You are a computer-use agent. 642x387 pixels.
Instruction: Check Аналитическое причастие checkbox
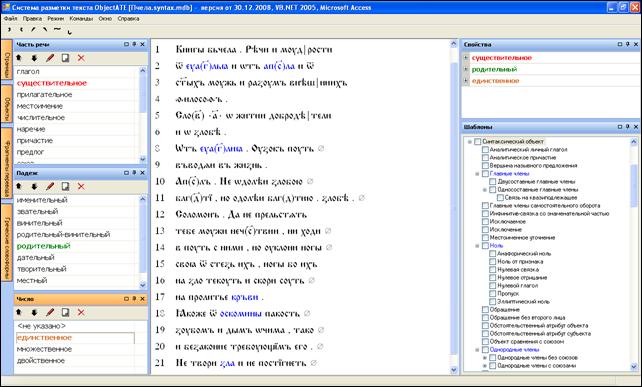485,158
